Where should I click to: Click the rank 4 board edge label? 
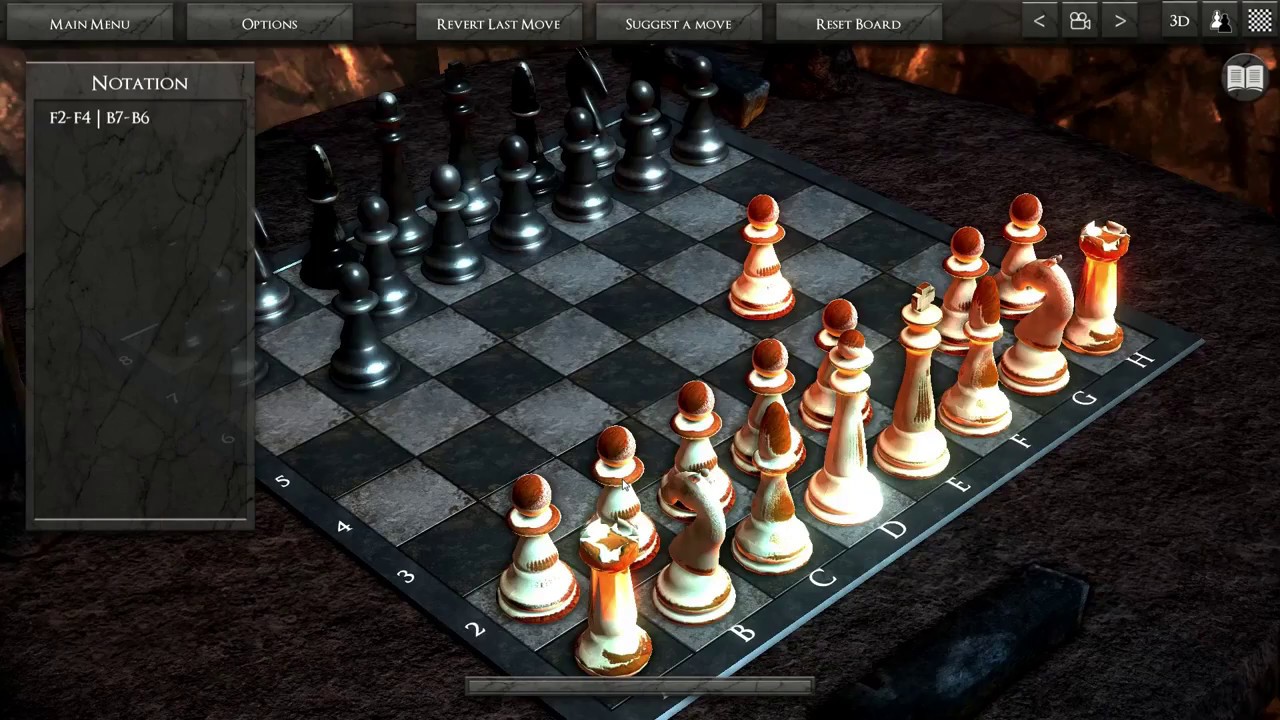(344, 525)
